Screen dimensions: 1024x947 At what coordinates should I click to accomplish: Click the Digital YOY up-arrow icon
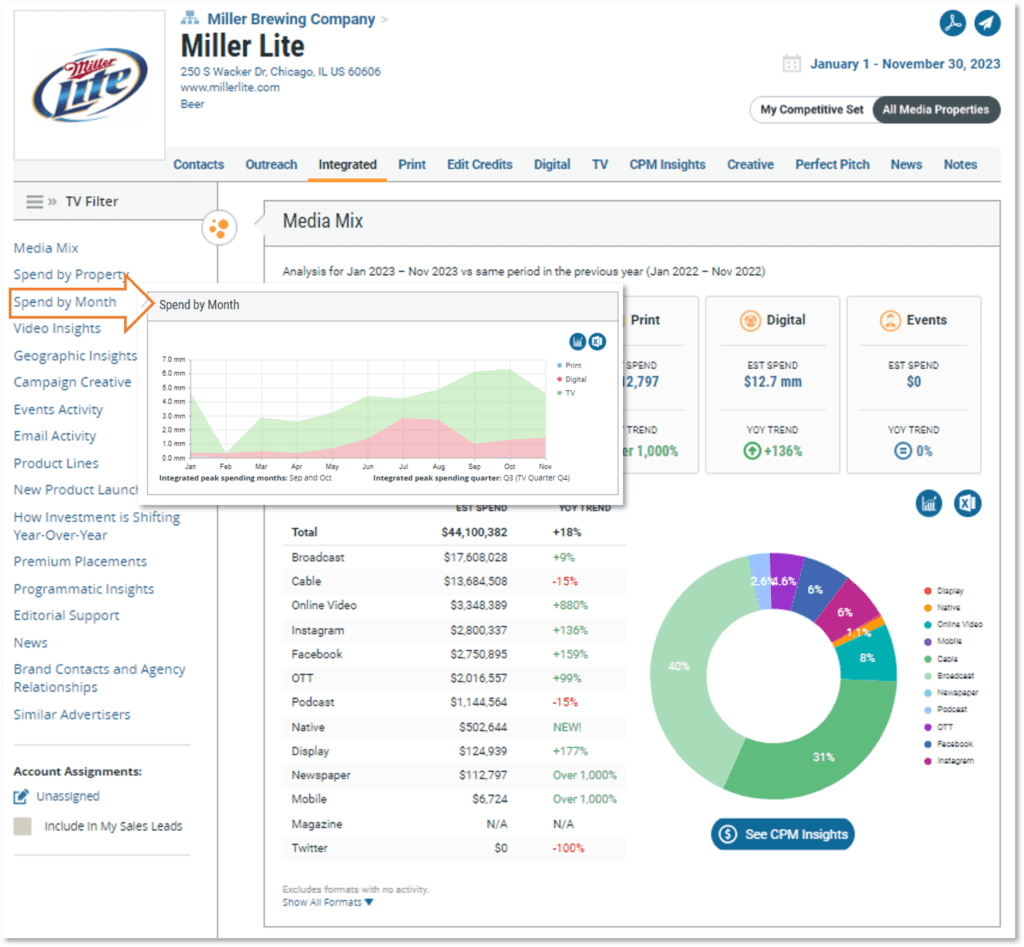coord(752,451)
